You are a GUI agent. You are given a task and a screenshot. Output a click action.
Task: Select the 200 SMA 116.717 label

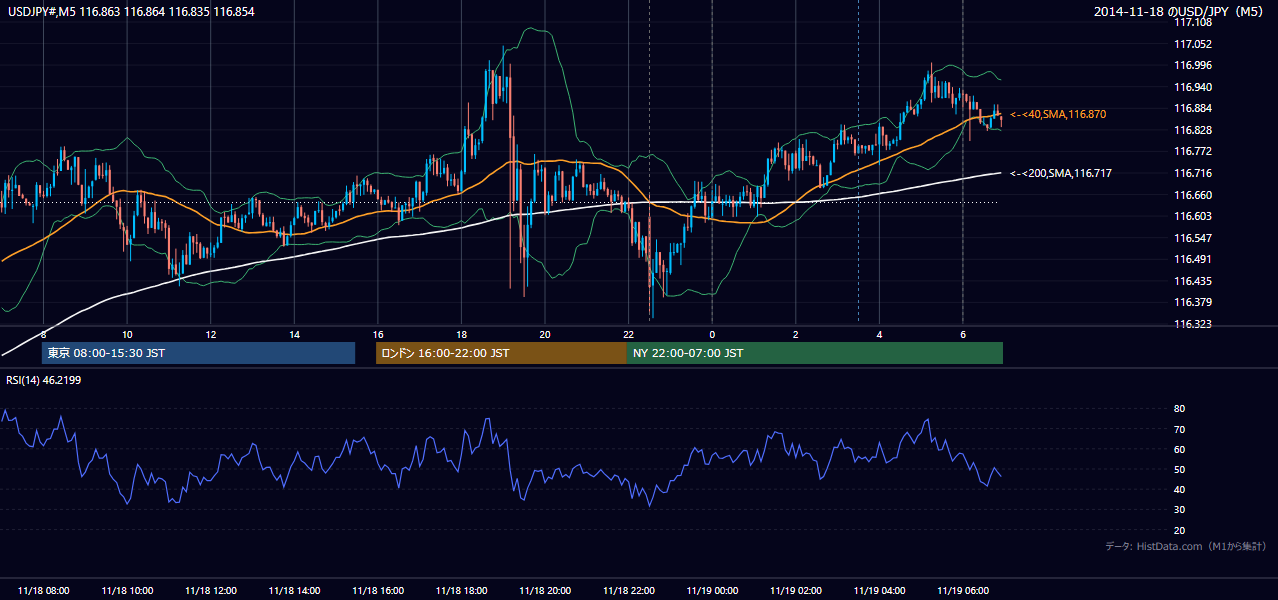pos(1061,173)
